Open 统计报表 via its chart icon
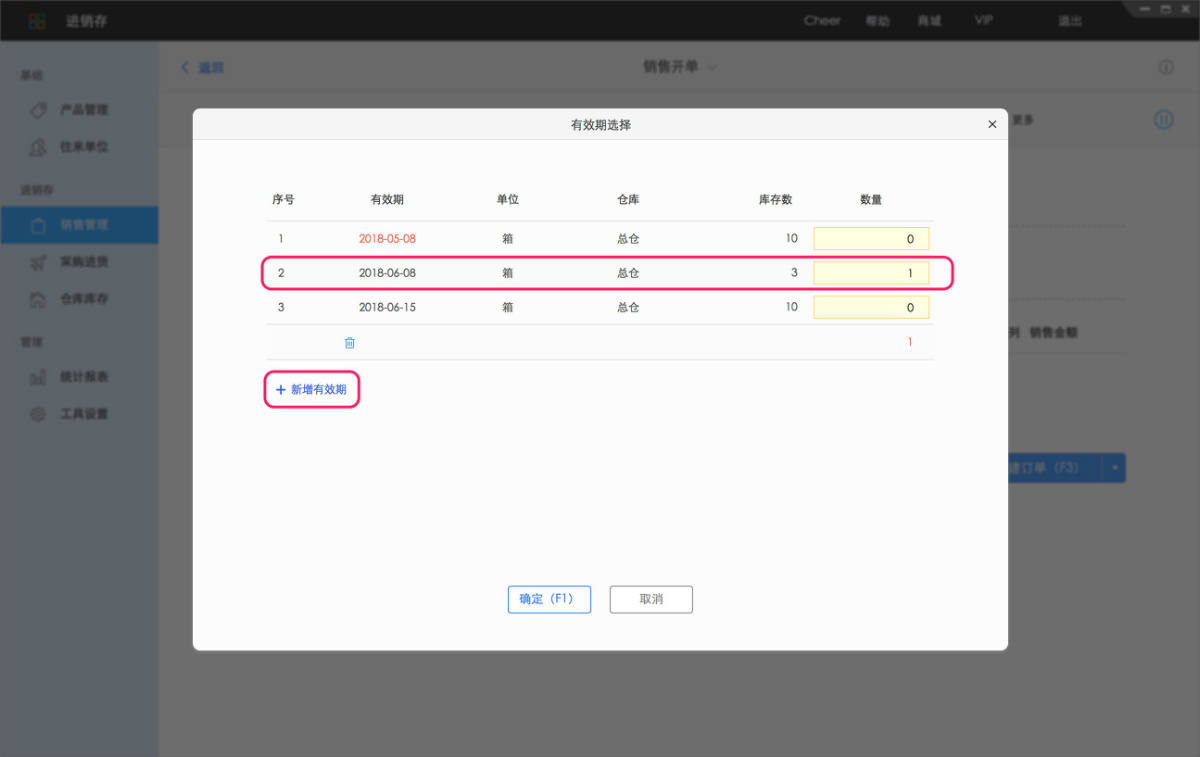Viewport: 1200px width, 757px height. pyautogui.click(x=38, y=377)
